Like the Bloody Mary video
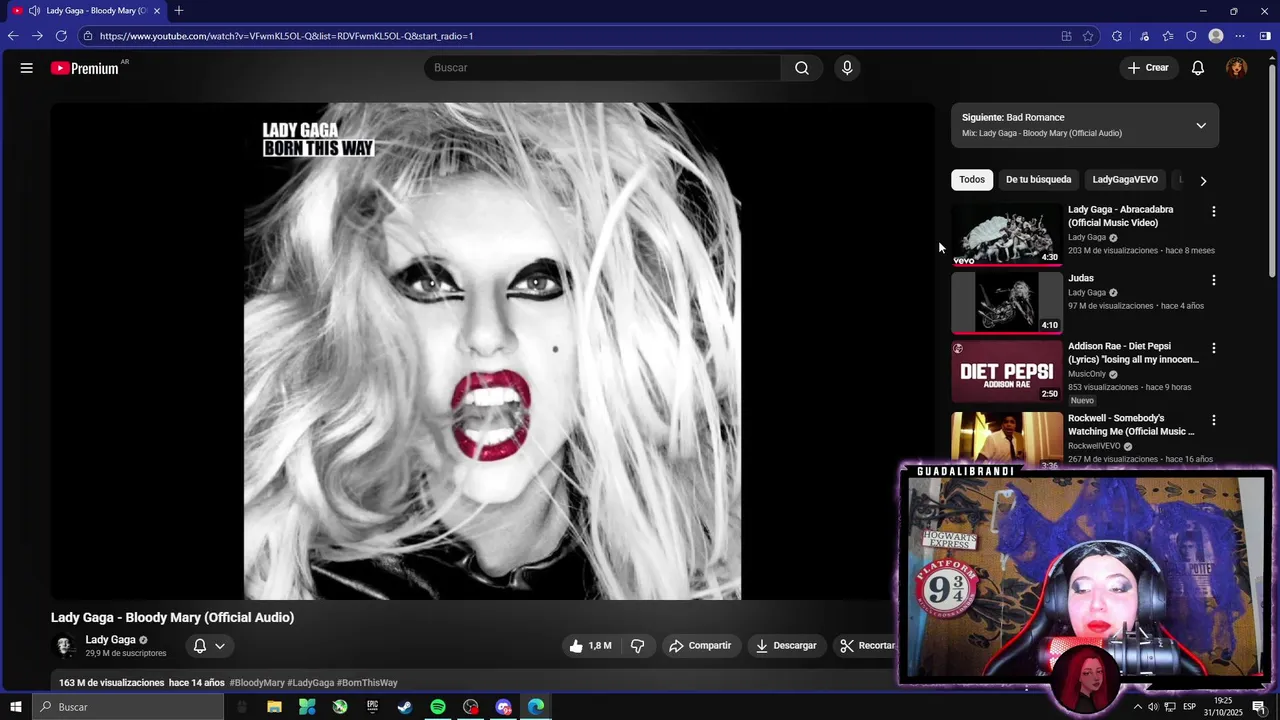 pyautogui.click(x=590, y=646)
